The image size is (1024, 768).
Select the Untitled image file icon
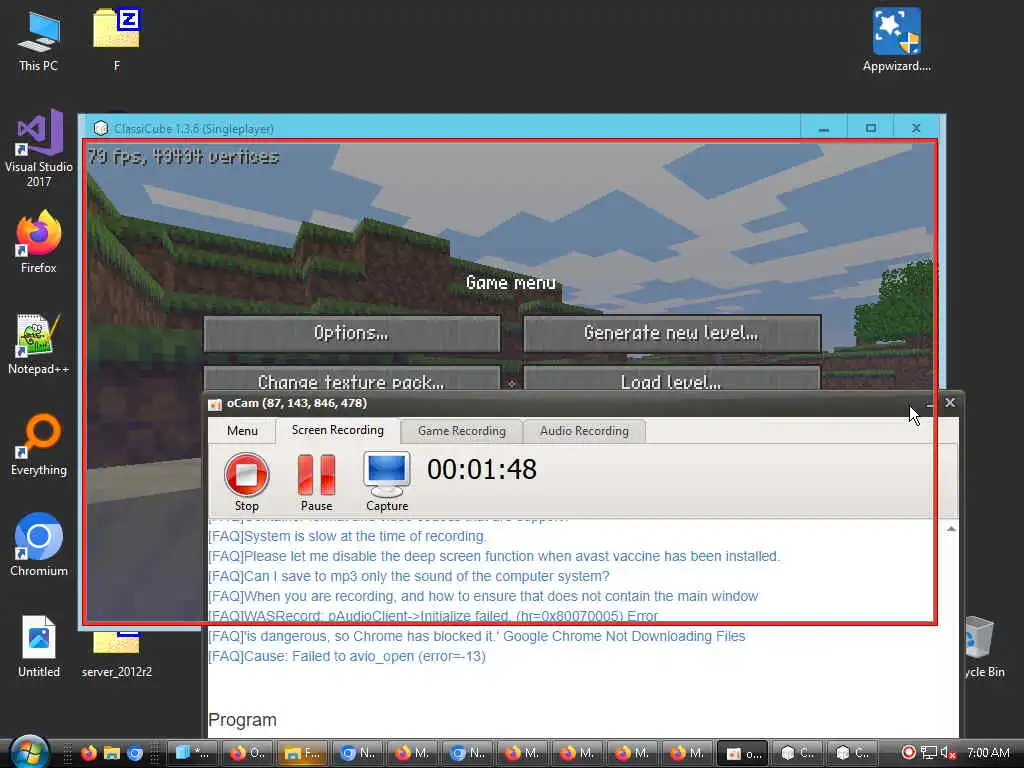pos(39,647)
